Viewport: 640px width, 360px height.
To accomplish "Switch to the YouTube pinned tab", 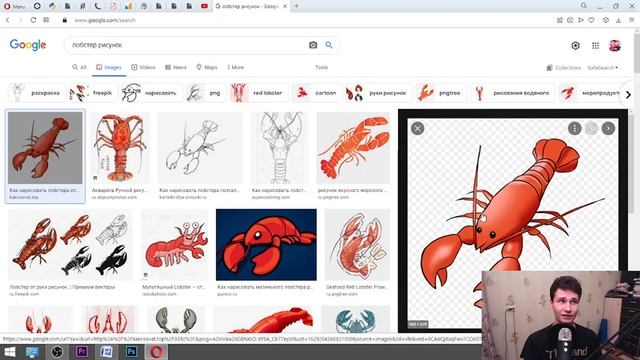I will coord(204,6).
